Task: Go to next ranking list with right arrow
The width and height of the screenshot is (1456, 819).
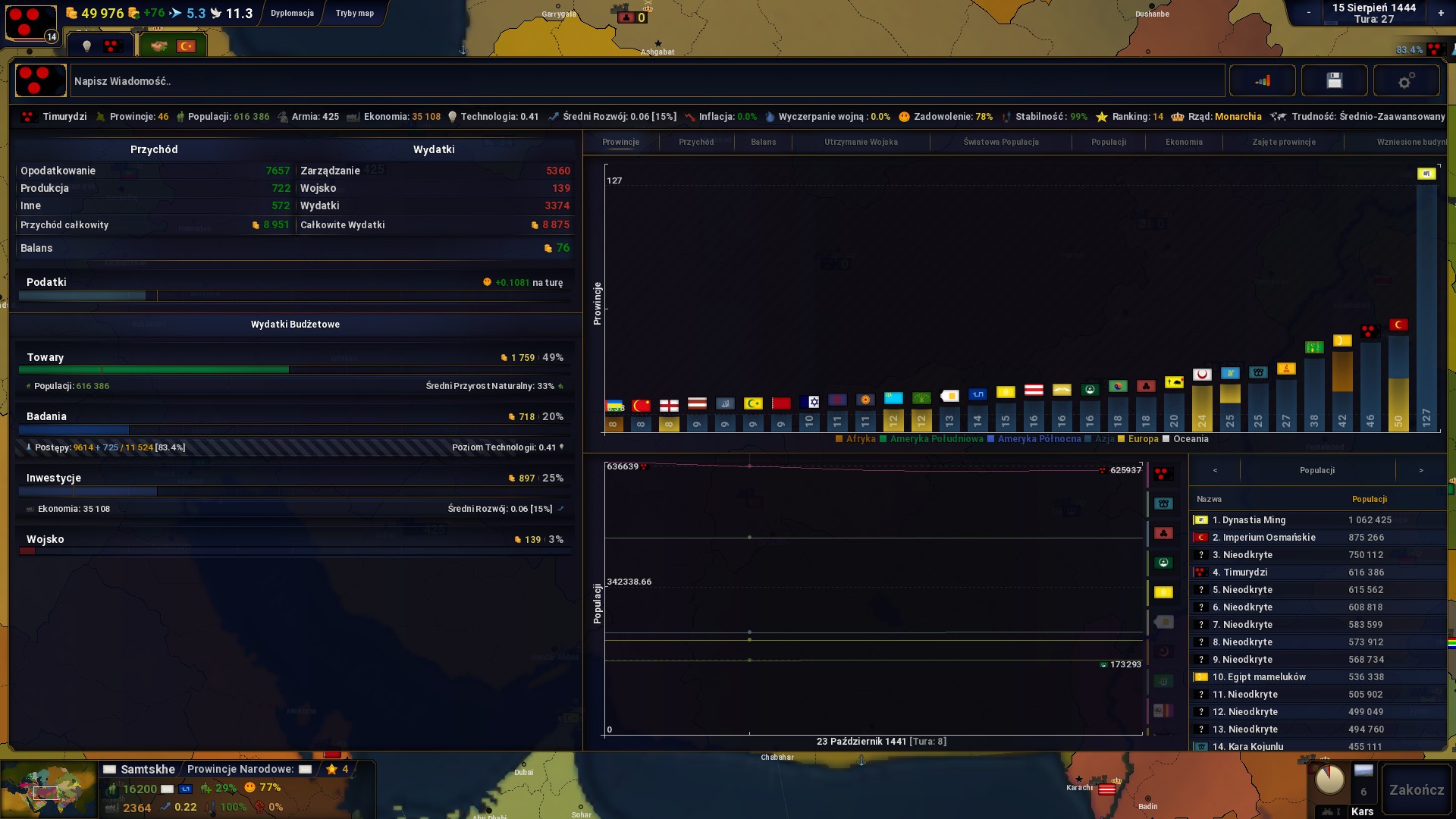Action: click(x=1420, y=470)
